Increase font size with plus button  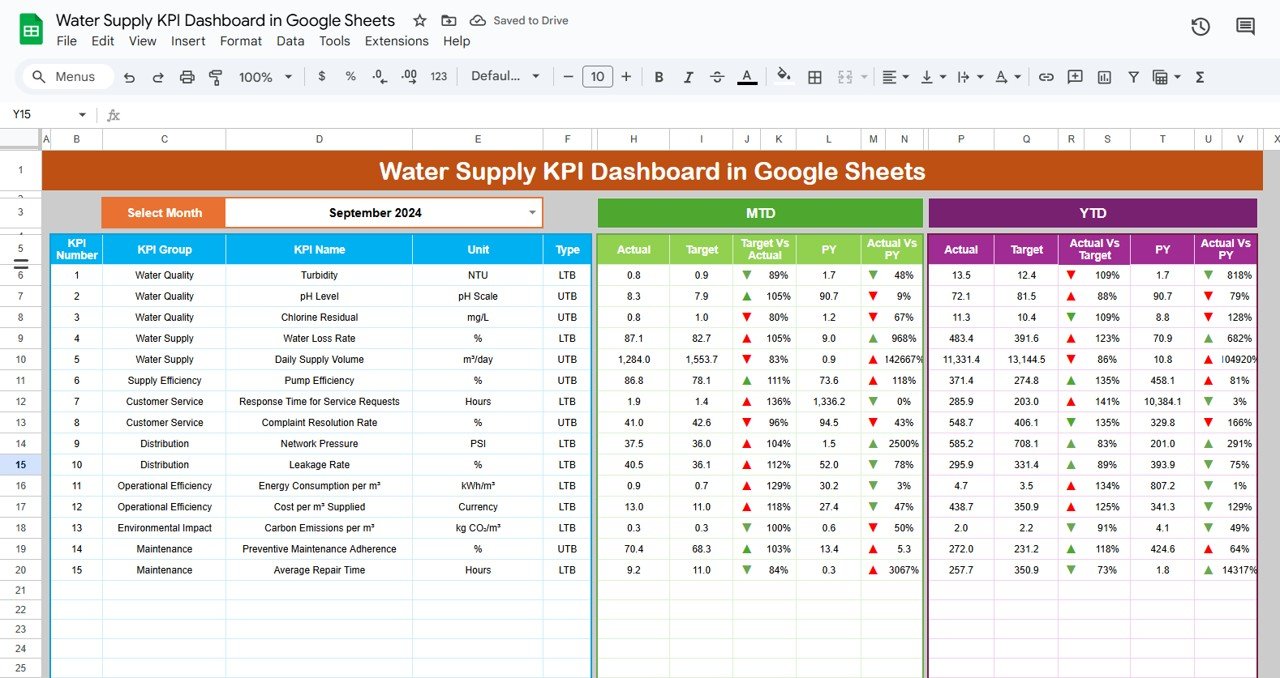click(x=626, y=77)
